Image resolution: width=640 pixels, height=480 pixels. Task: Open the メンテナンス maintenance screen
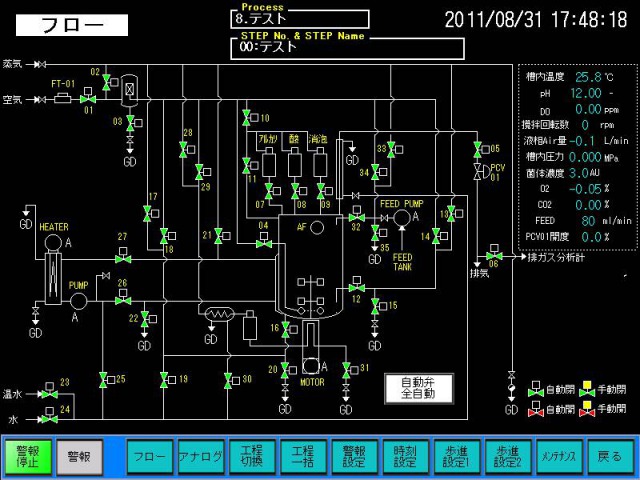coord(559,457)
